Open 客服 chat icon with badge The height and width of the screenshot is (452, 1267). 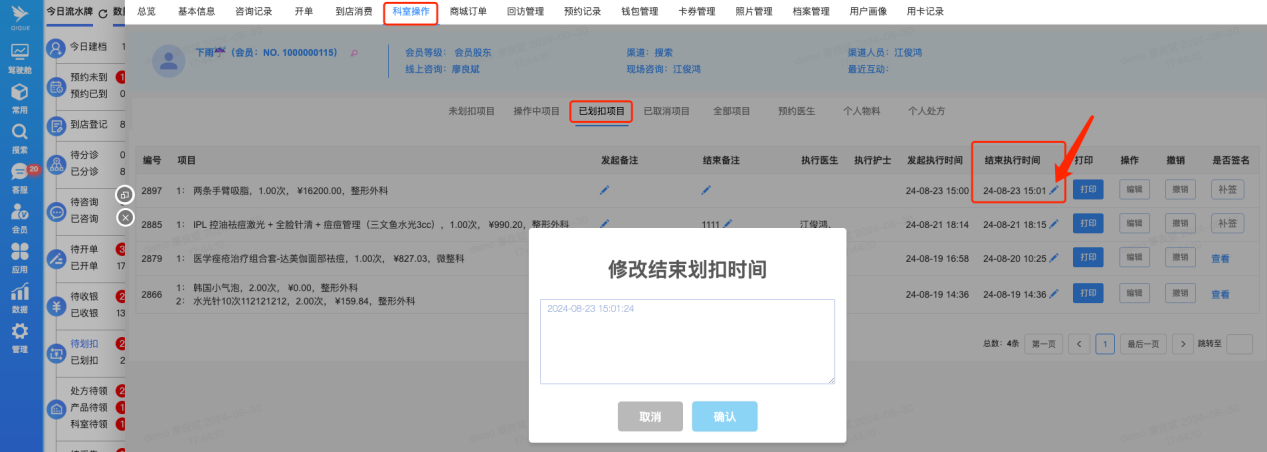pyautogui.click(x=19, y=176)
